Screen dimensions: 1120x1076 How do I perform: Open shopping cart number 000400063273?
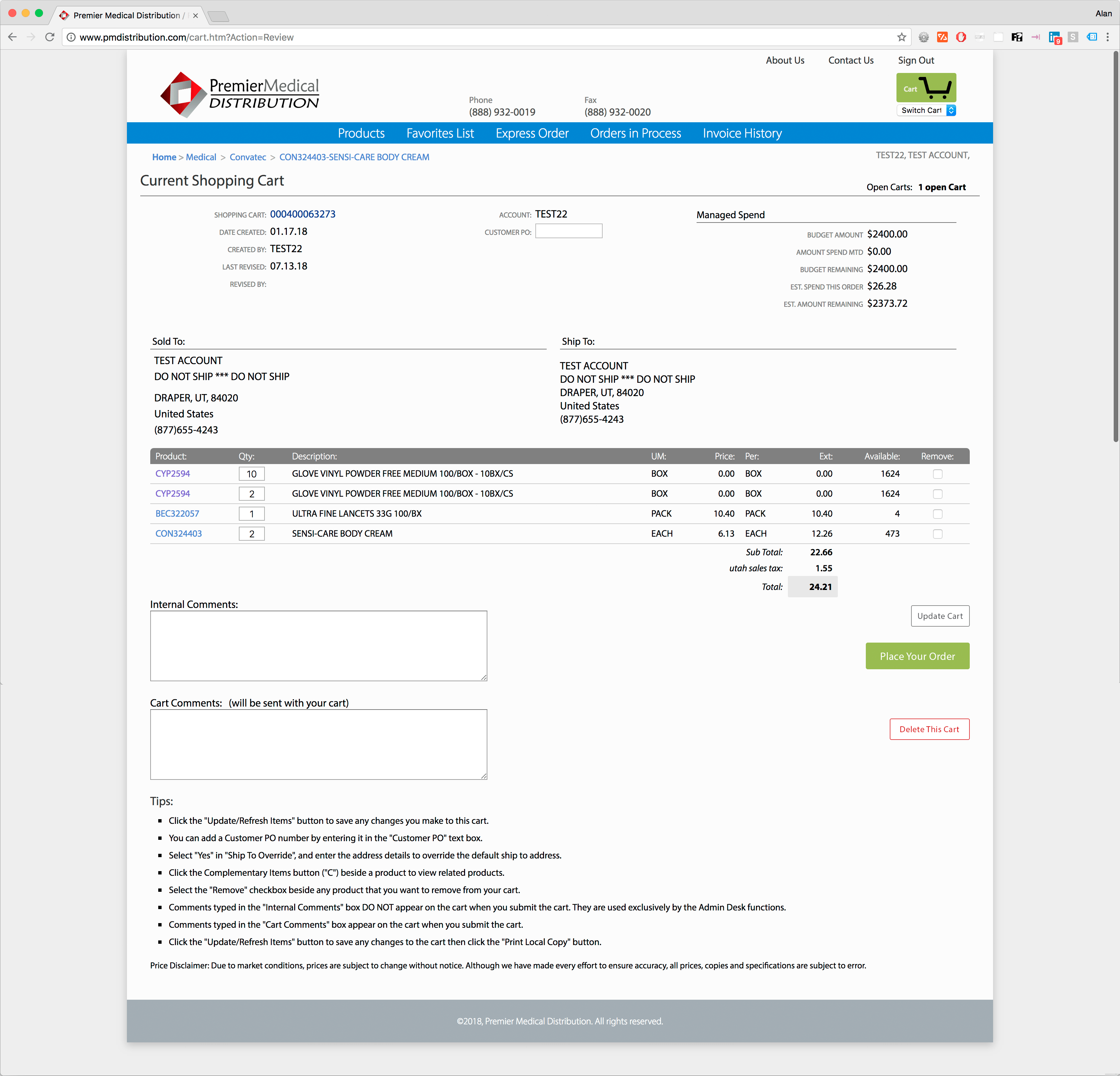click(x=303, y=214)
